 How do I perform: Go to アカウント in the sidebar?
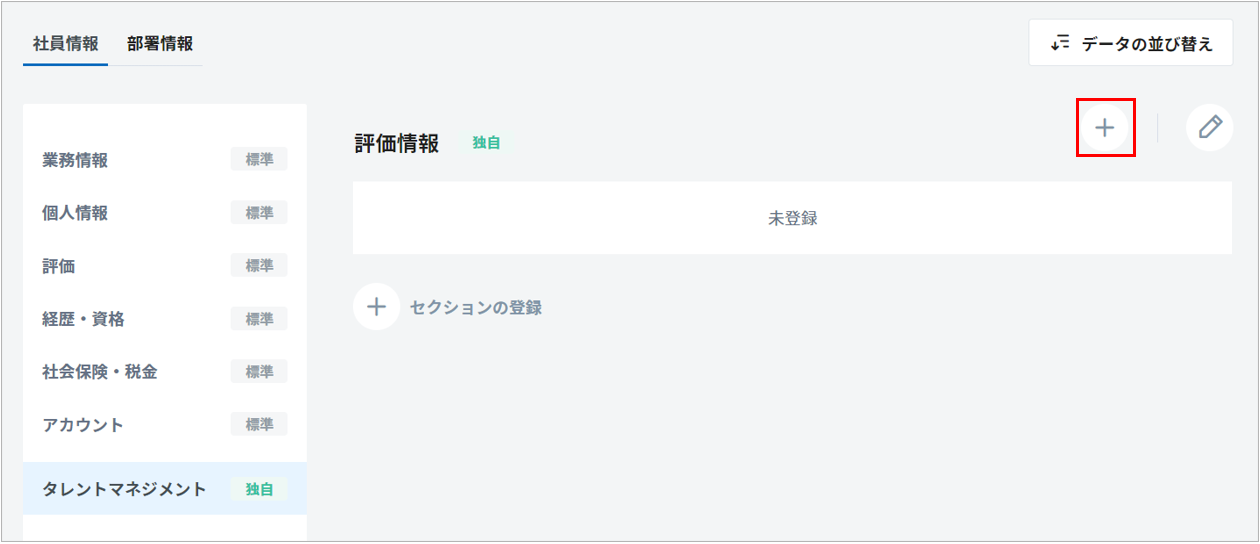tap(83, 425)
